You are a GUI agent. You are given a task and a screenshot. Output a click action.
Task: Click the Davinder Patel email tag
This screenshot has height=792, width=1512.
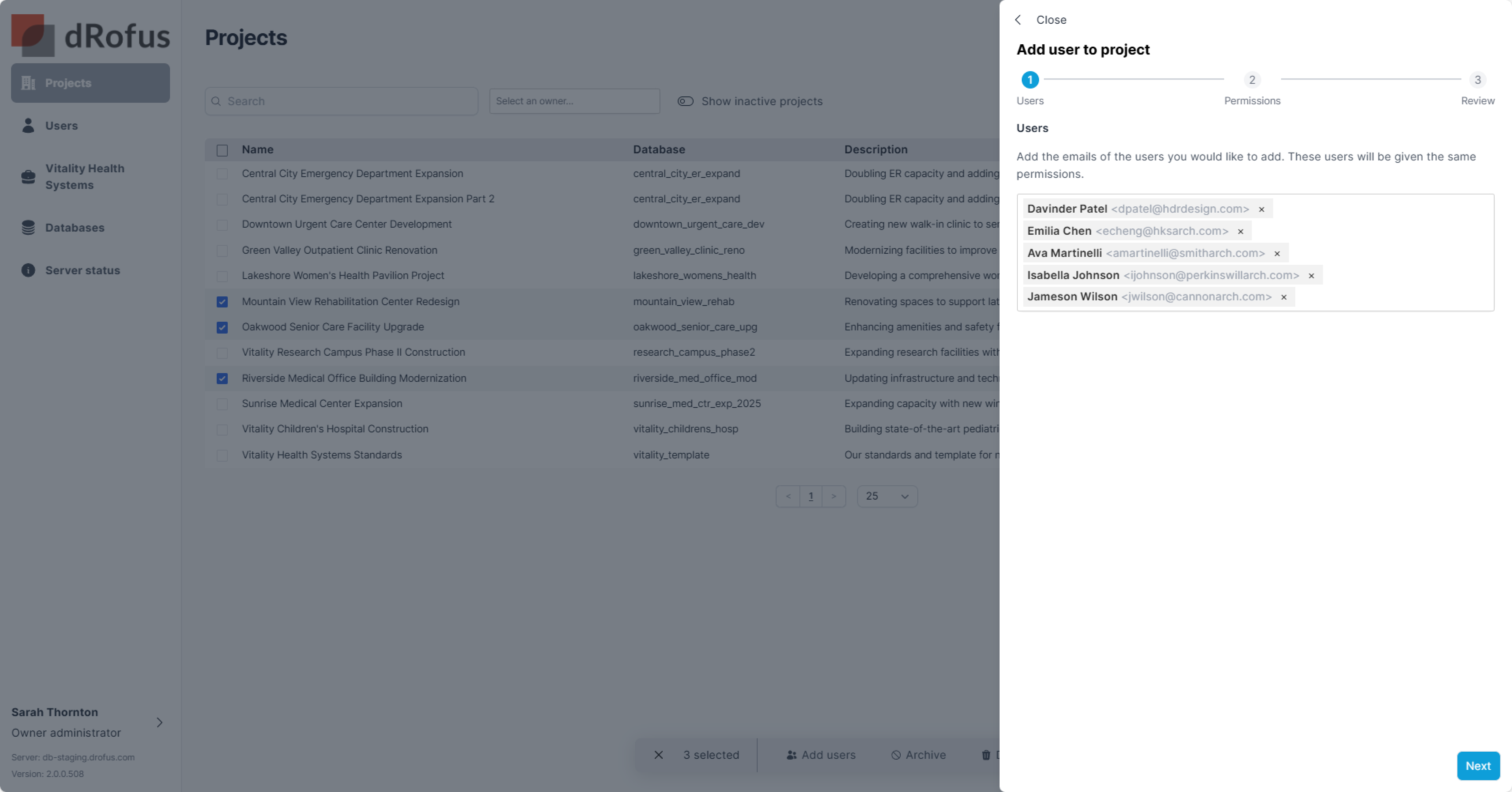[x=1147, y=209]
